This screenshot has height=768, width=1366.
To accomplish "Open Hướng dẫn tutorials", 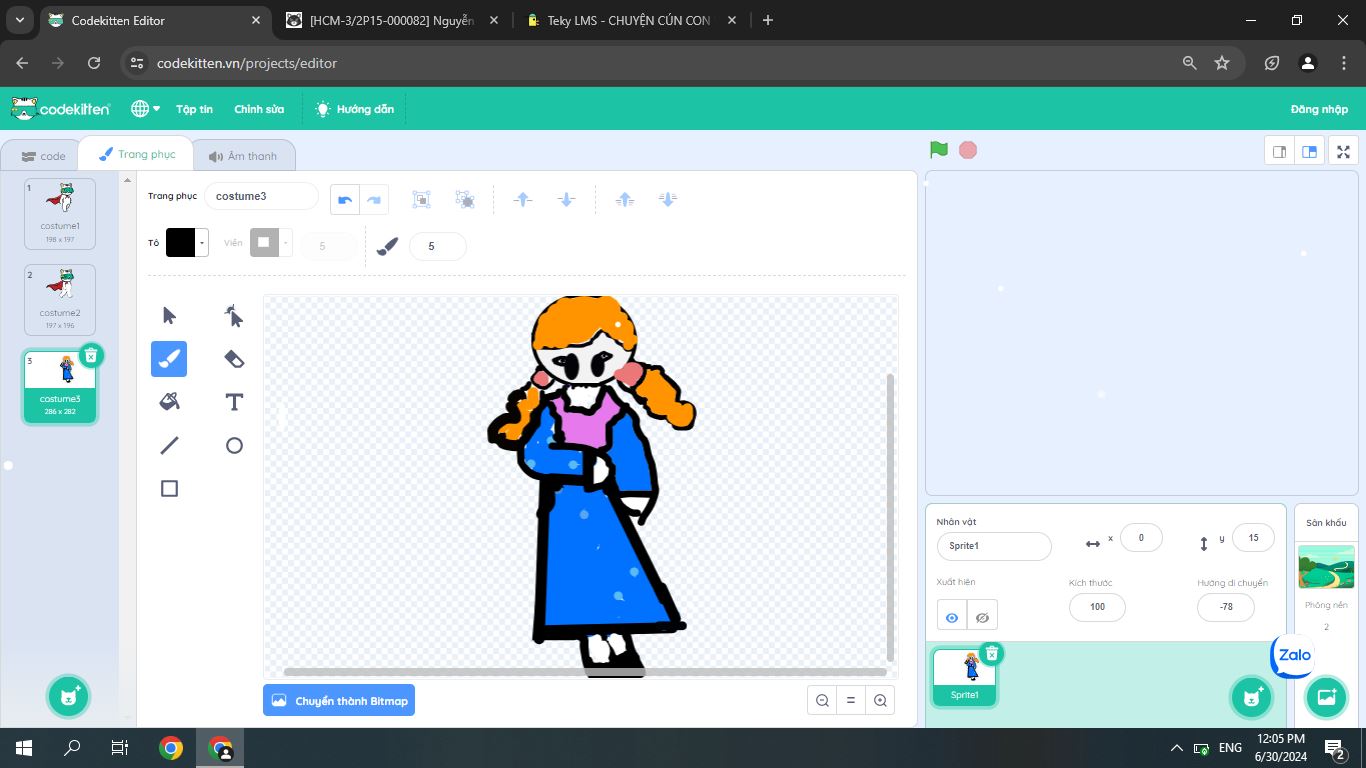I will pos(354,109).
